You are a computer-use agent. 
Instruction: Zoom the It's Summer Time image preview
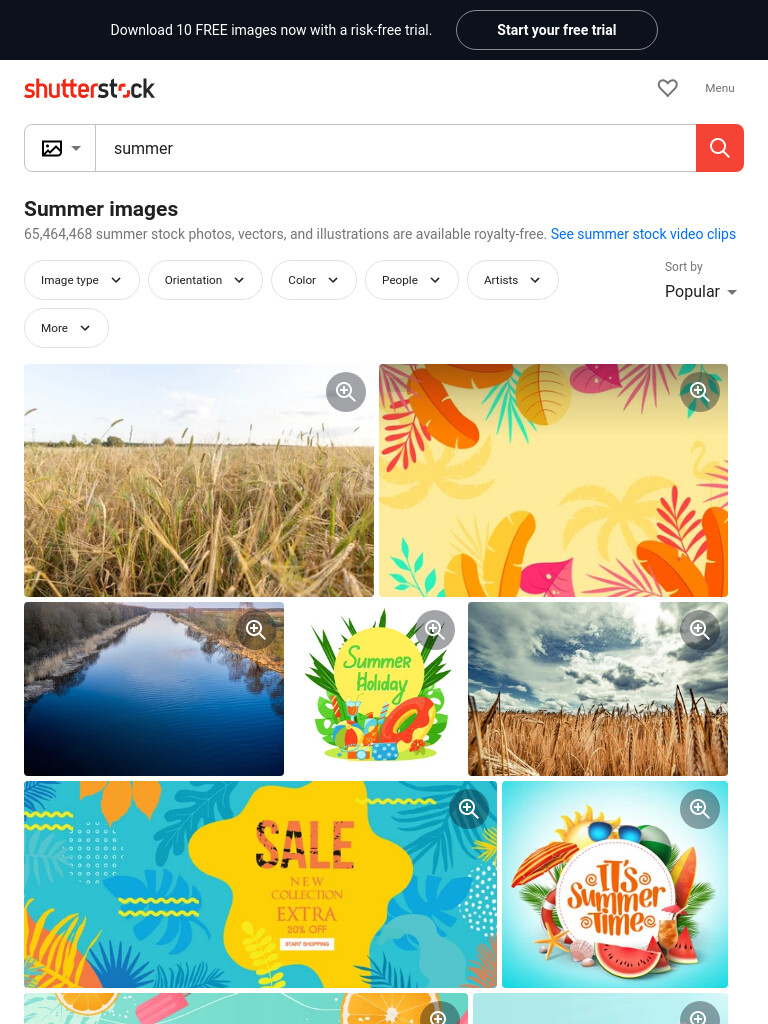(x=699, y=809)
